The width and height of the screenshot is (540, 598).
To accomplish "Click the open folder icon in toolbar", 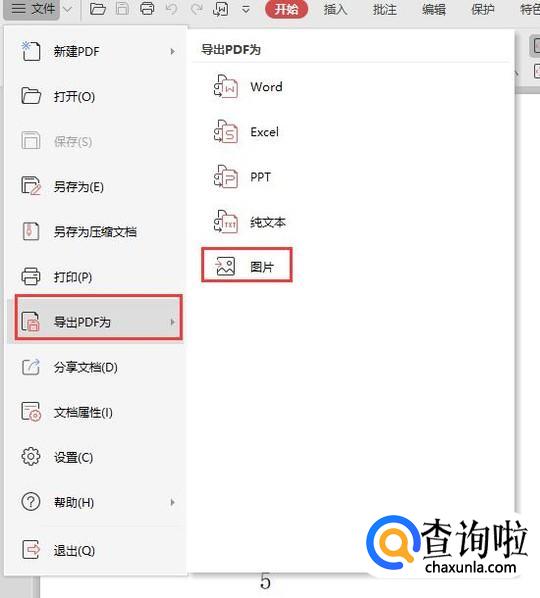I will point(98,9).
